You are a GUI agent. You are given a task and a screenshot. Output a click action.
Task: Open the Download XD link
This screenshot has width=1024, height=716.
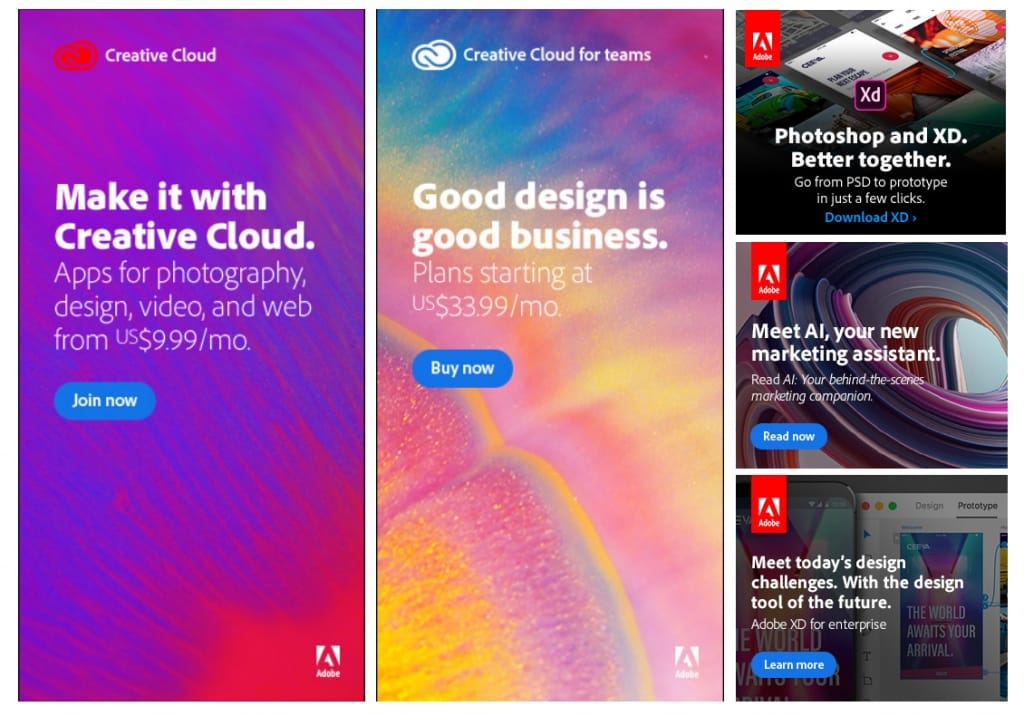(870, 218)
